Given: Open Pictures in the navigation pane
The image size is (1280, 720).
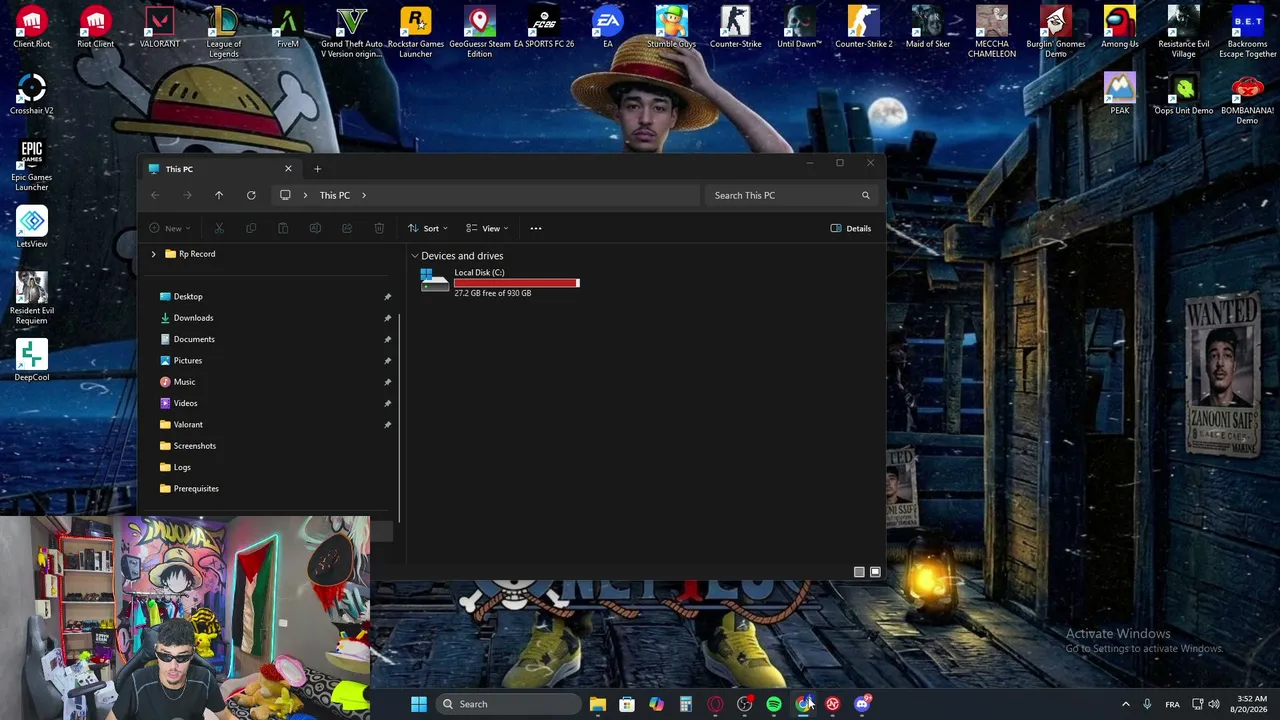Looking at the screenshot, I should 188,361.
